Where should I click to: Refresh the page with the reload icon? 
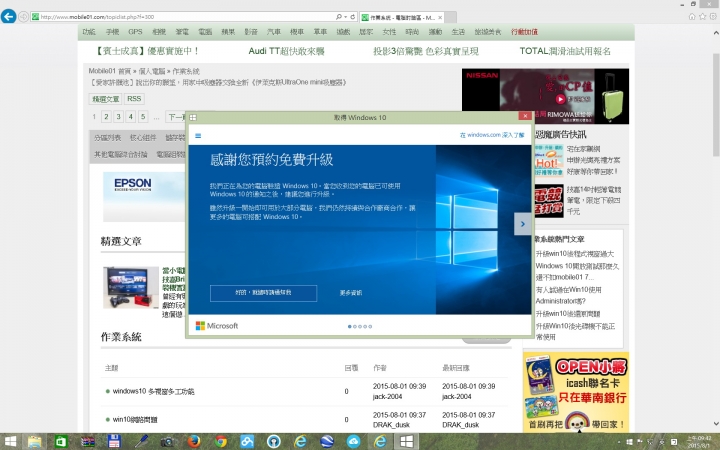353,17
